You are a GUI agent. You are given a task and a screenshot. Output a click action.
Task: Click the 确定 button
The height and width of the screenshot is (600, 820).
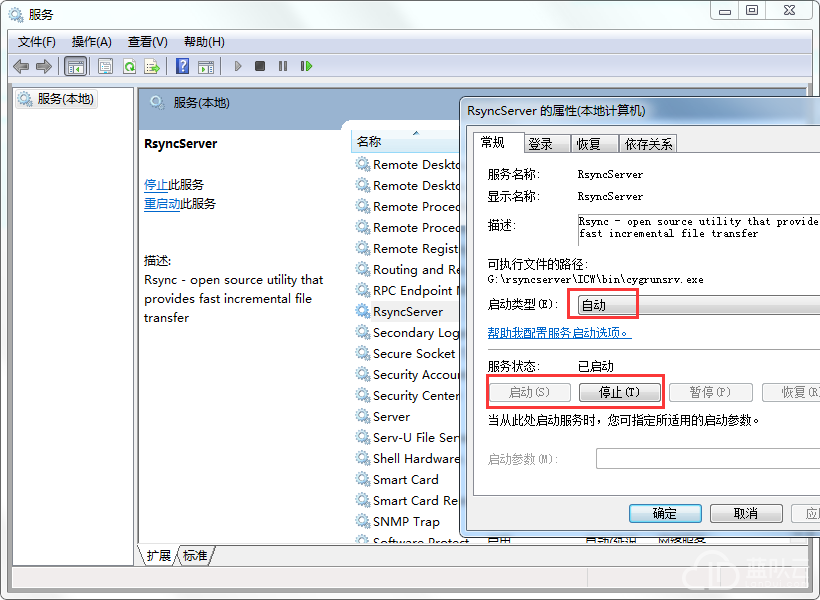[665, 513]
